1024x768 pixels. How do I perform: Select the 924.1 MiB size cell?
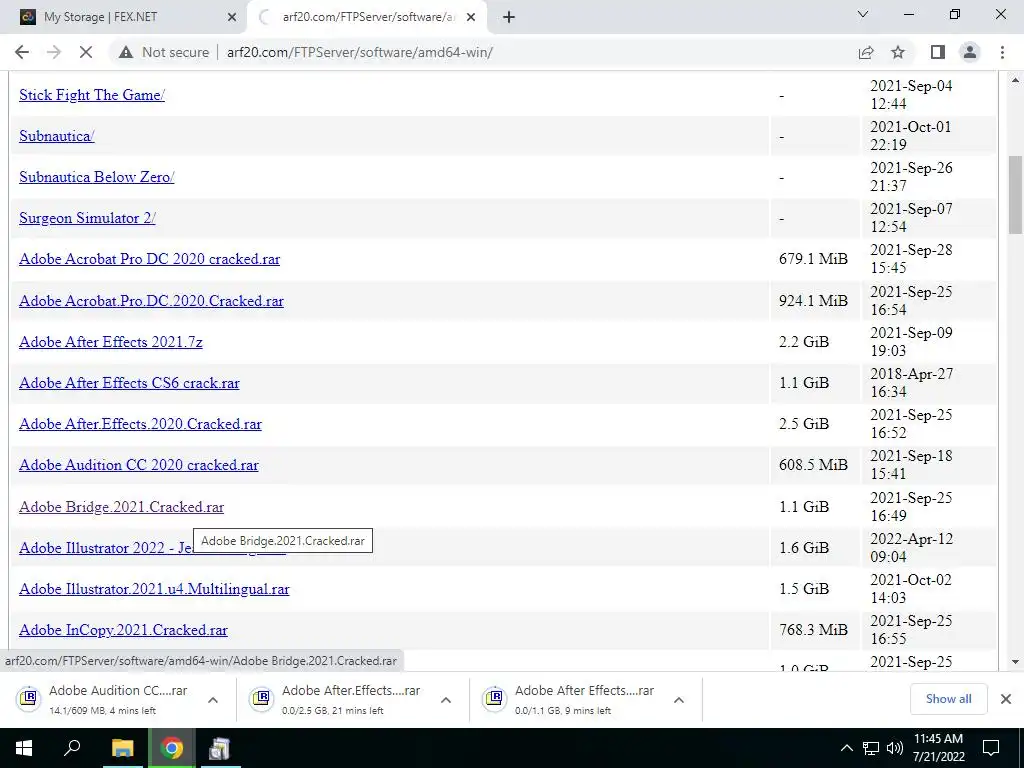pos(813,301)
